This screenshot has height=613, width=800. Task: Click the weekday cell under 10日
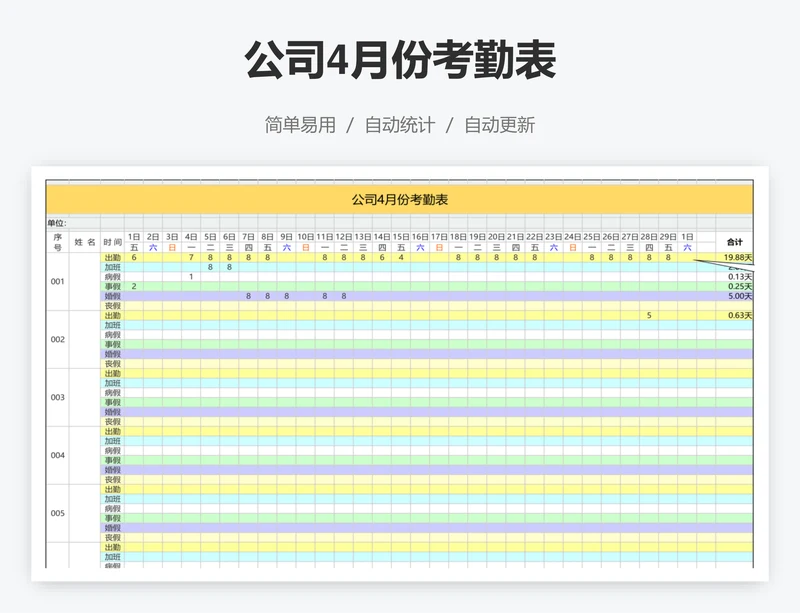point(306,248)
